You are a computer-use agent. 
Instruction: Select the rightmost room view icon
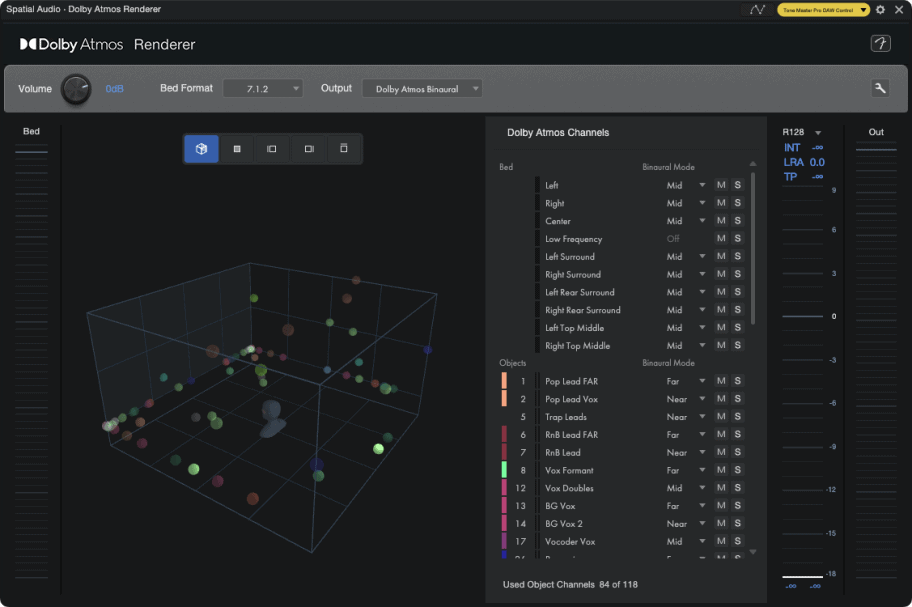[x=344, y=149]
